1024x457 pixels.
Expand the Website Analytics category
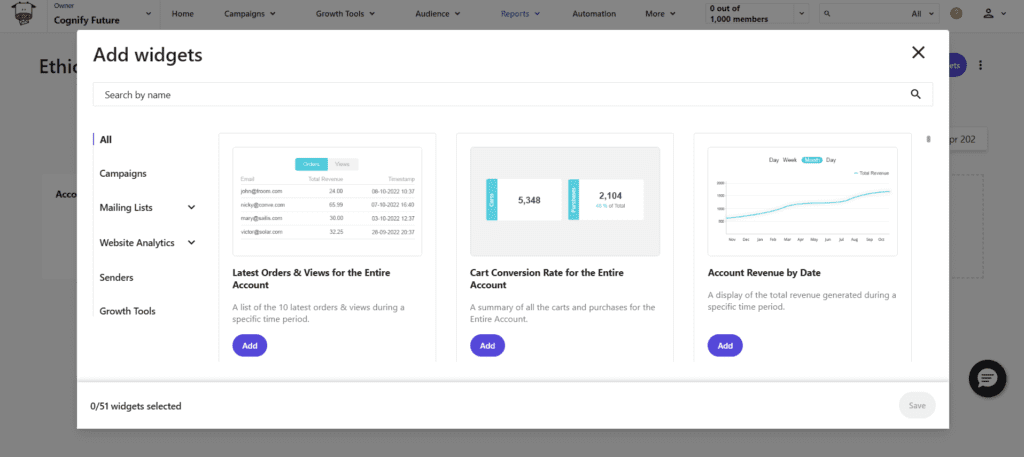pyautogui.click(x=191, y=242)
